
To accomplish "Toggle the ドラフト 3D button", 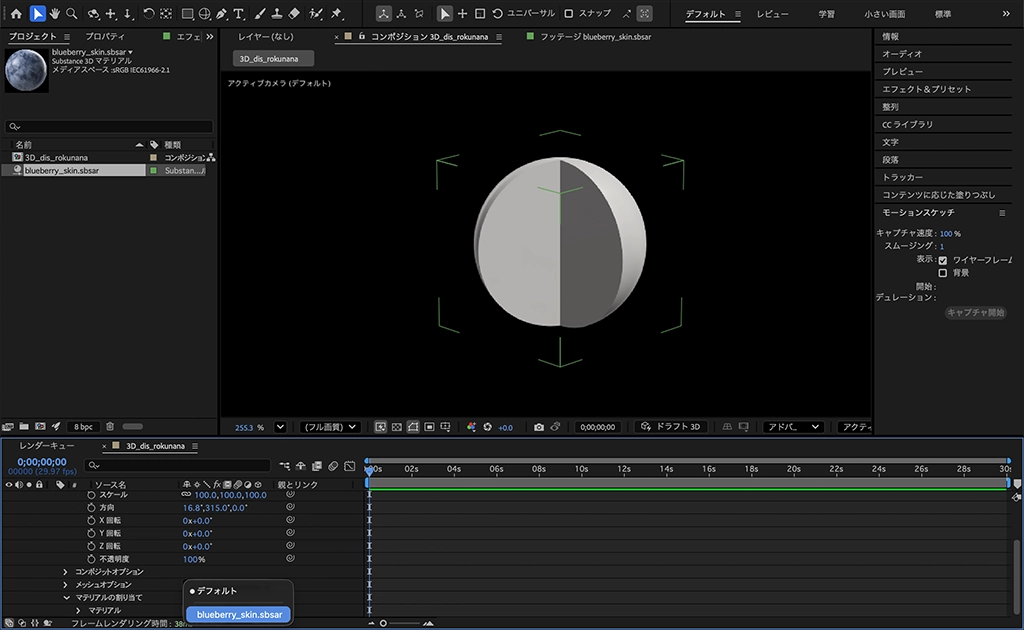I will 672,427.
